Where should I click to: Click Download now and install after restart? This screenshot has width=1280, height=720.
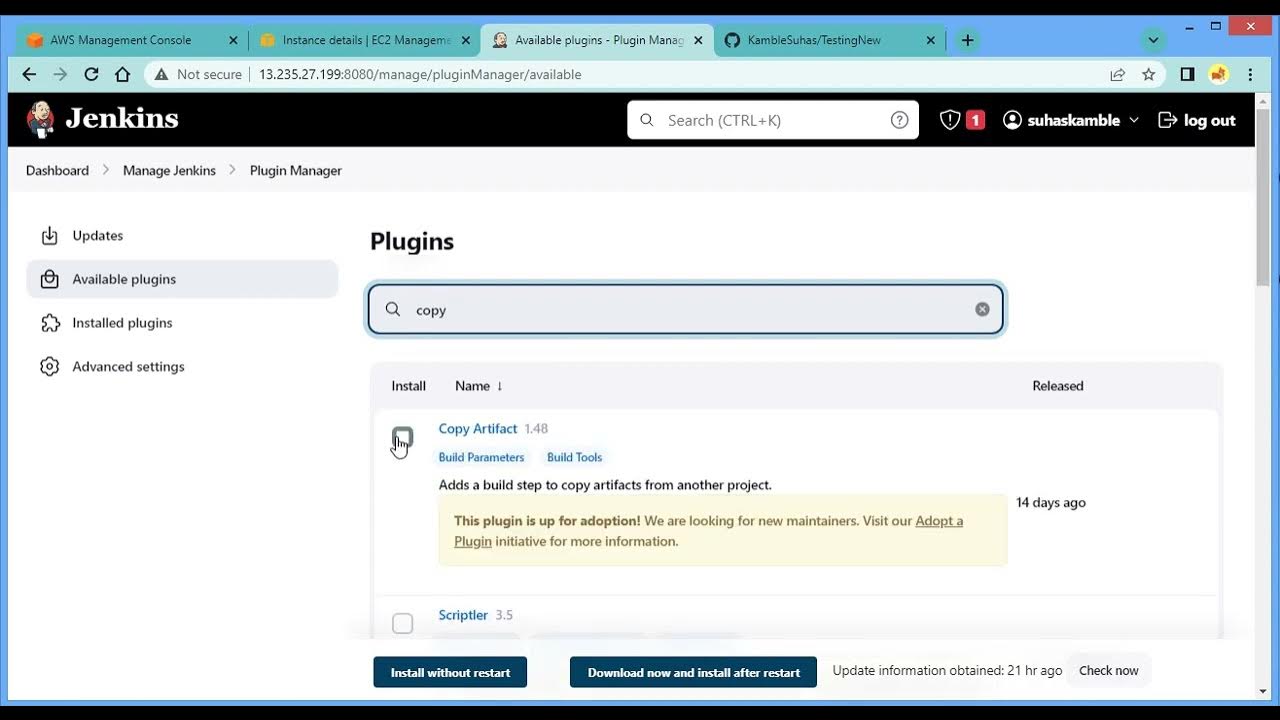click(693, 672)
